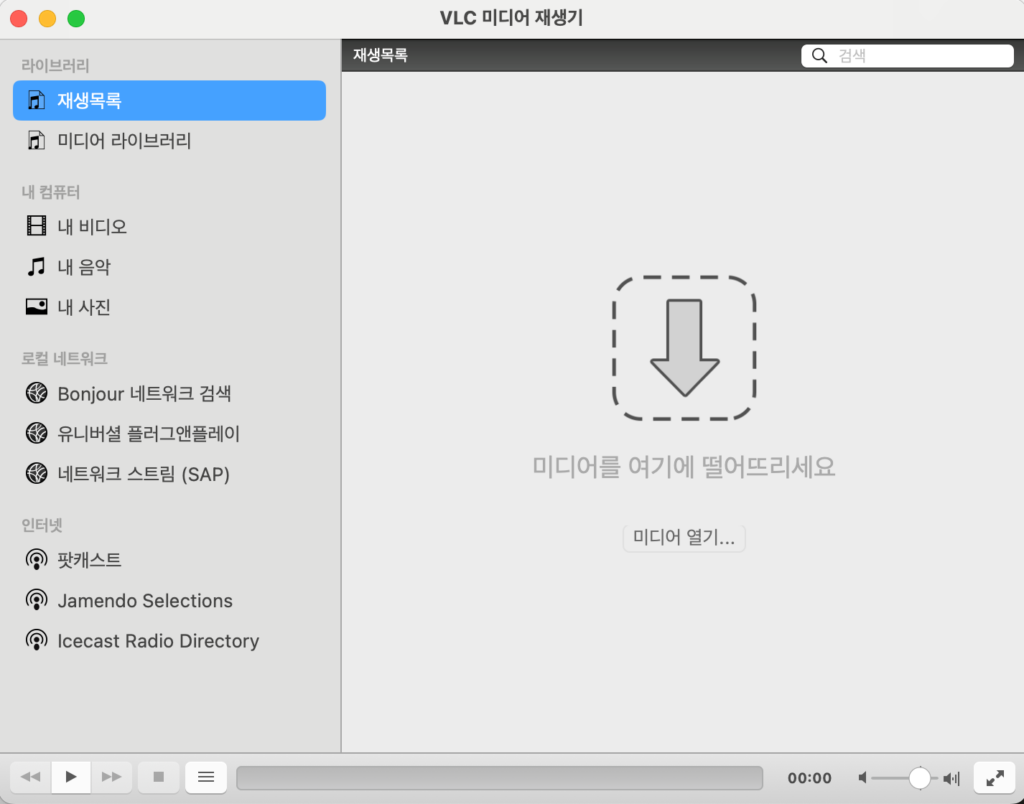Click the globe icon beside Bonjour 네트워크 검색
This screenshot has height=804, width=1024.
click(x=37, y=393)
